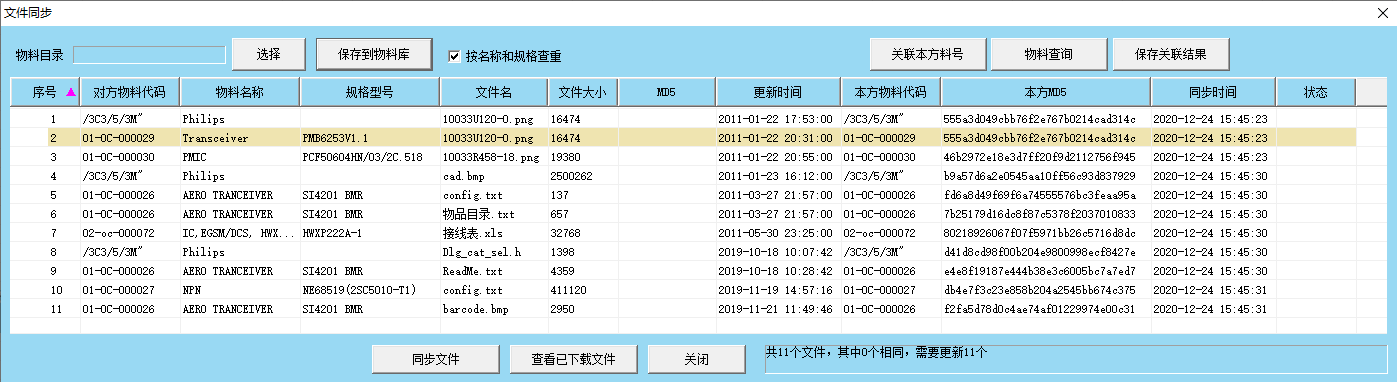The image size is (1397, 382).
Task: Select PMIC material name cell
Action: [240, 157]
